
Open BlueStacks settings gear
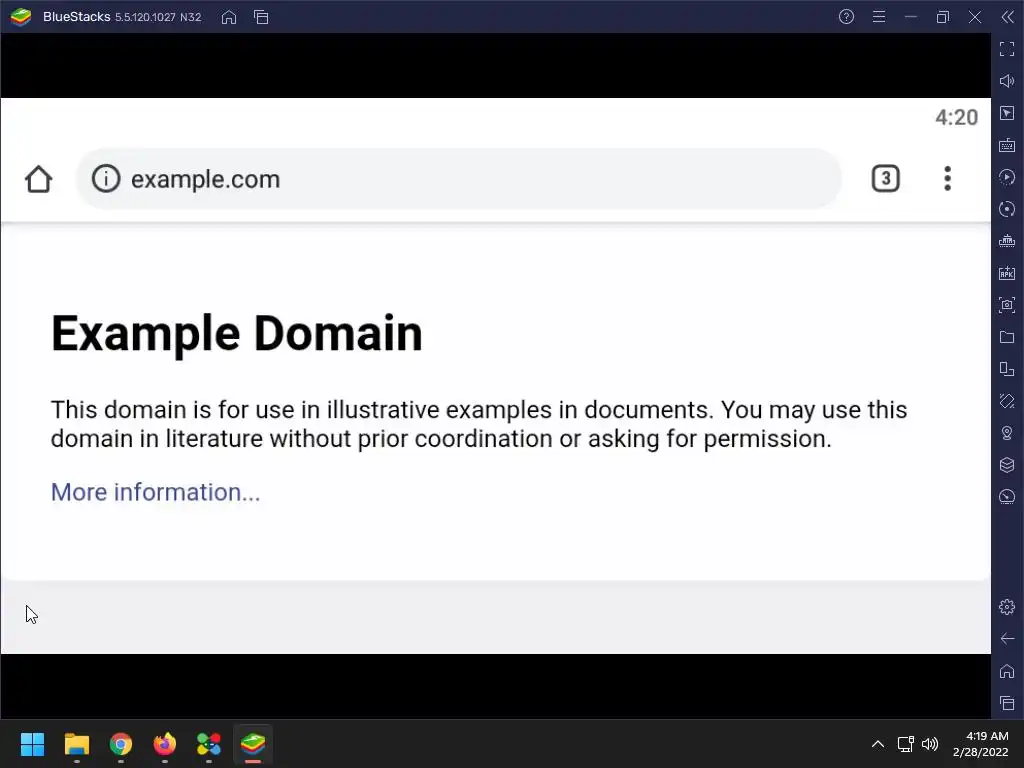[1007, 607]
